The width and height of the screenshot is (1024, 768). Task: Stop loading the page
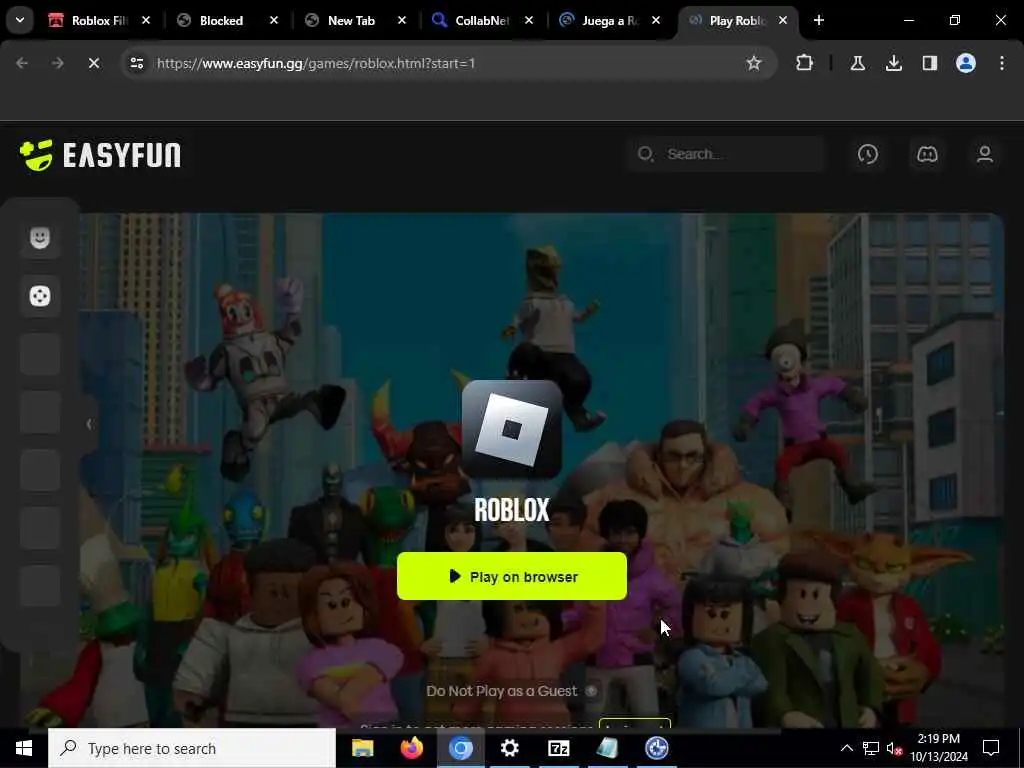click(93, 63)
